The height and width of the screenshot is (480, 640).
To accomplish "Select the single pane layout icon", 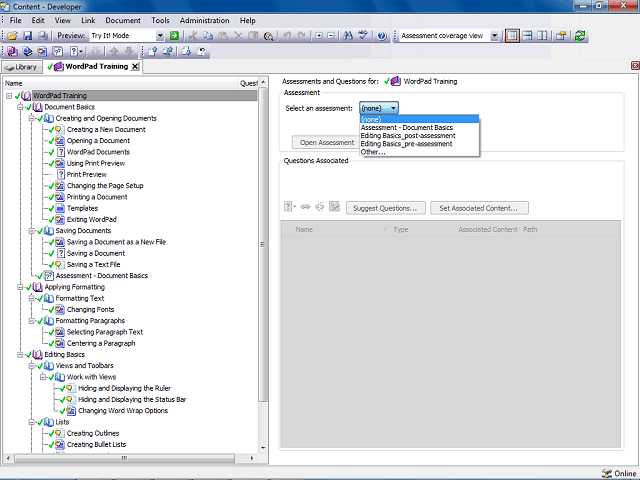I will tap(512, 36).
